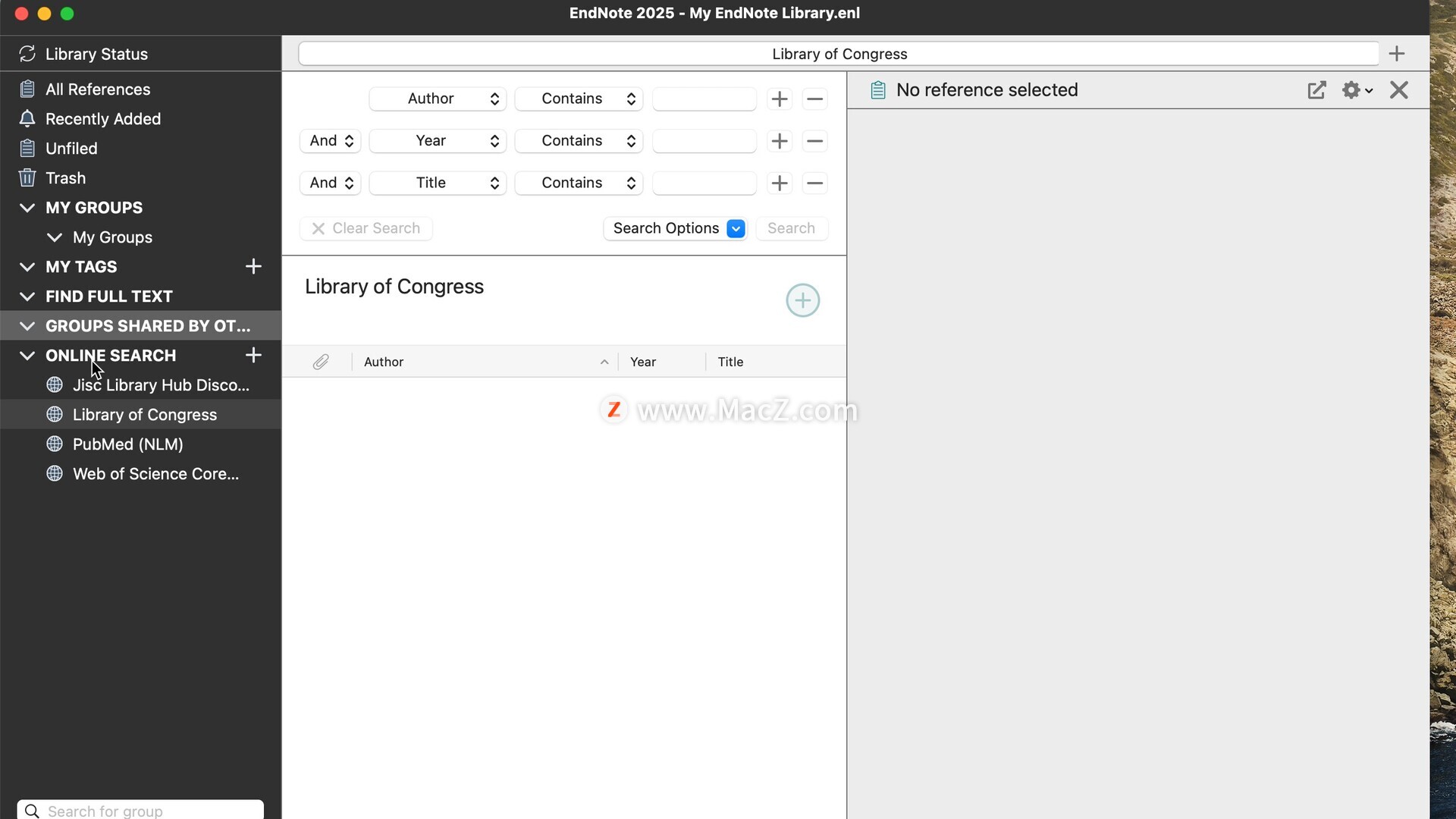Add search row after Author row
1456x819 pixels.
tap(780, 99)
